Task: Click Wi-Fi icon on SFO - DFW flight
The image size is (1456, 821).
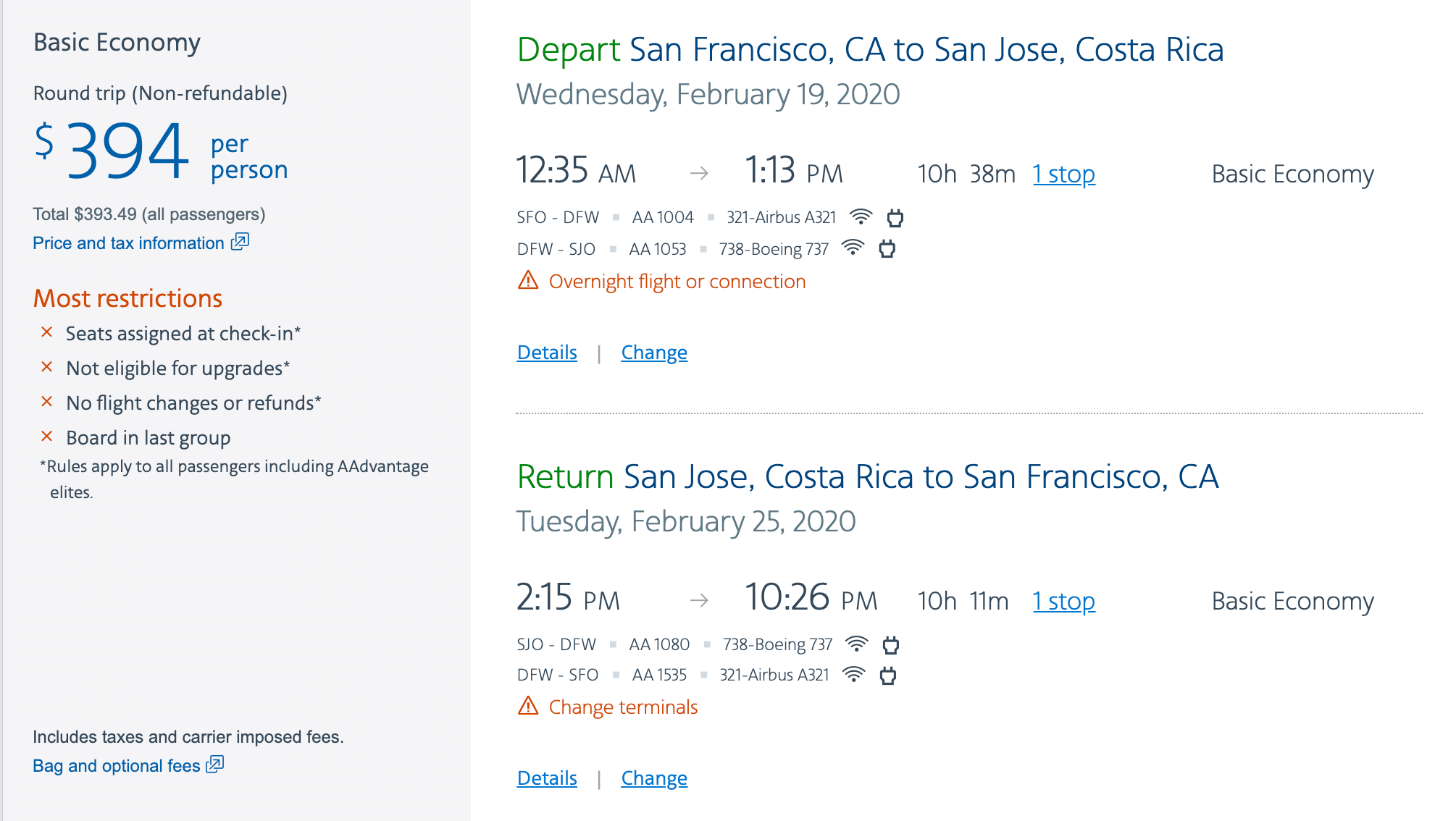Action: click(x=861, y=217)
